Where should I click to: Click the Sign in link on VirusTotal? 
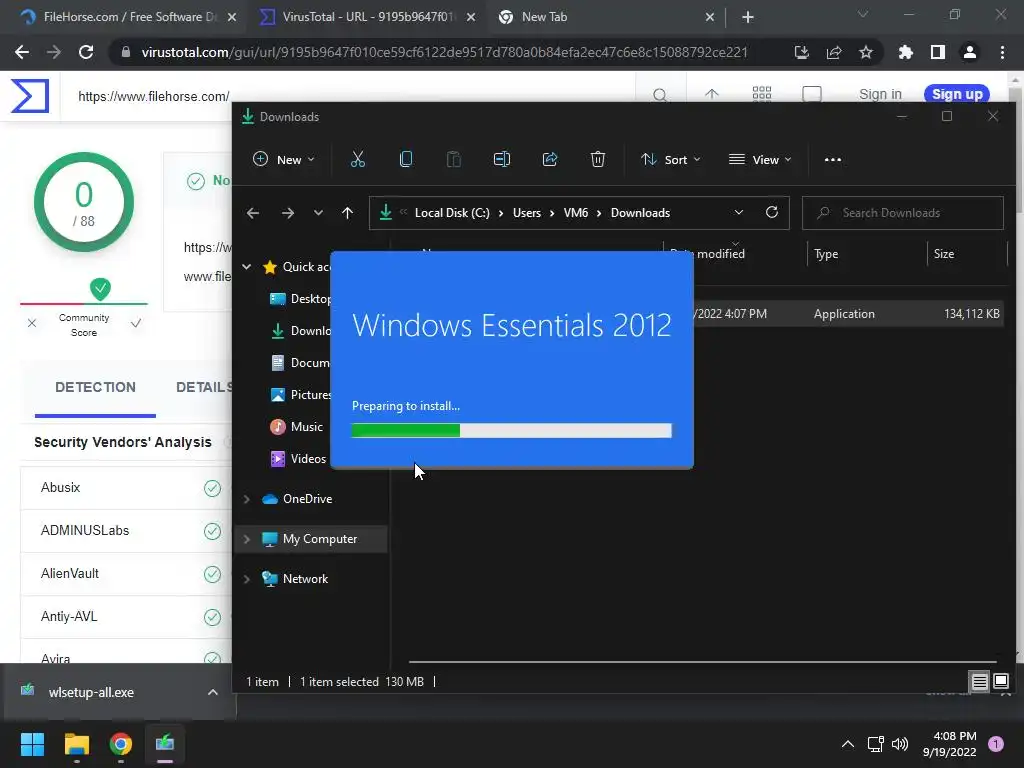click(x=880, y=94)
